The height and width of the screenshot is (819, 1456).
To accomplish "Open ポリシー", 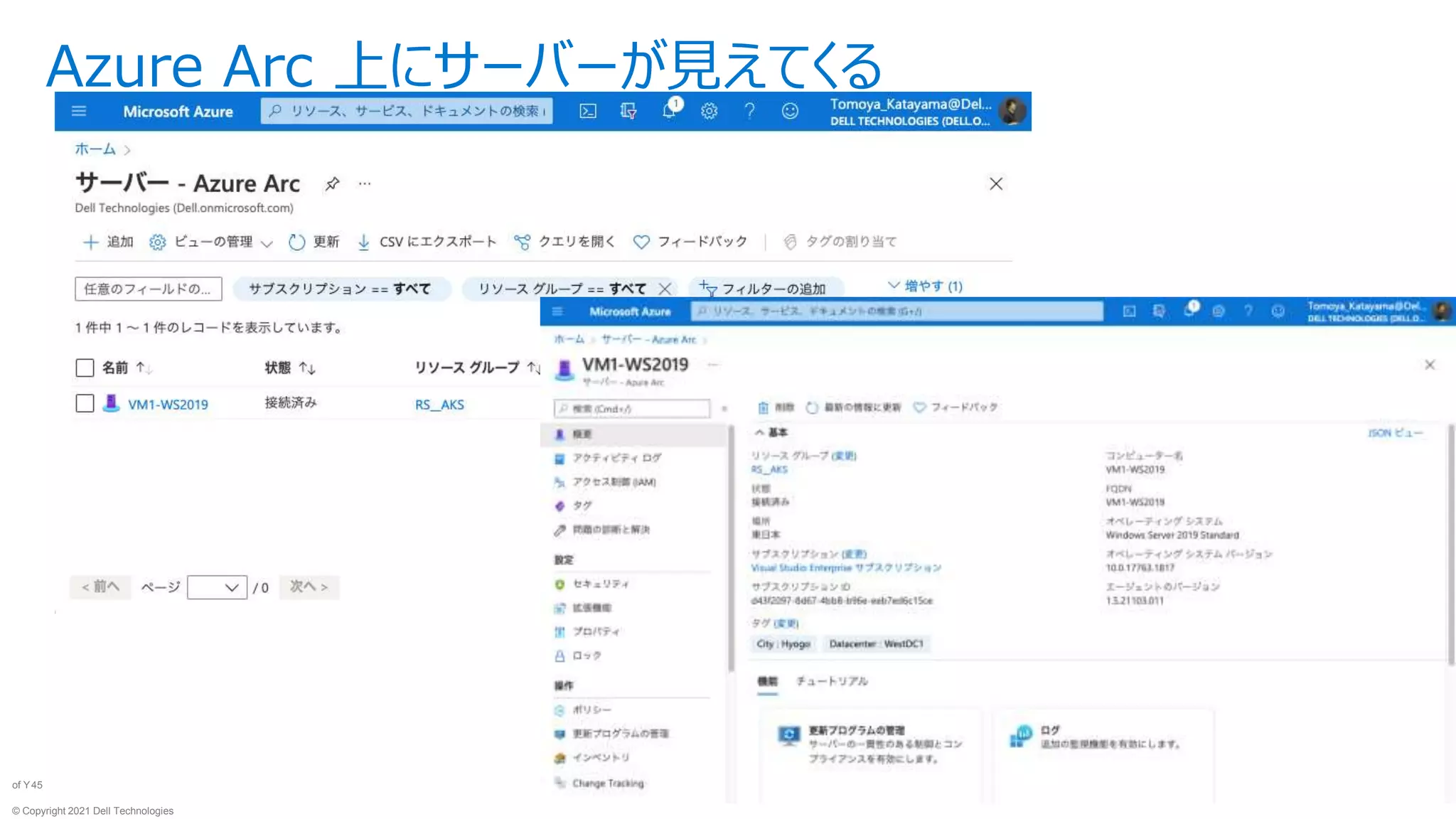I will tap(583, 710).
